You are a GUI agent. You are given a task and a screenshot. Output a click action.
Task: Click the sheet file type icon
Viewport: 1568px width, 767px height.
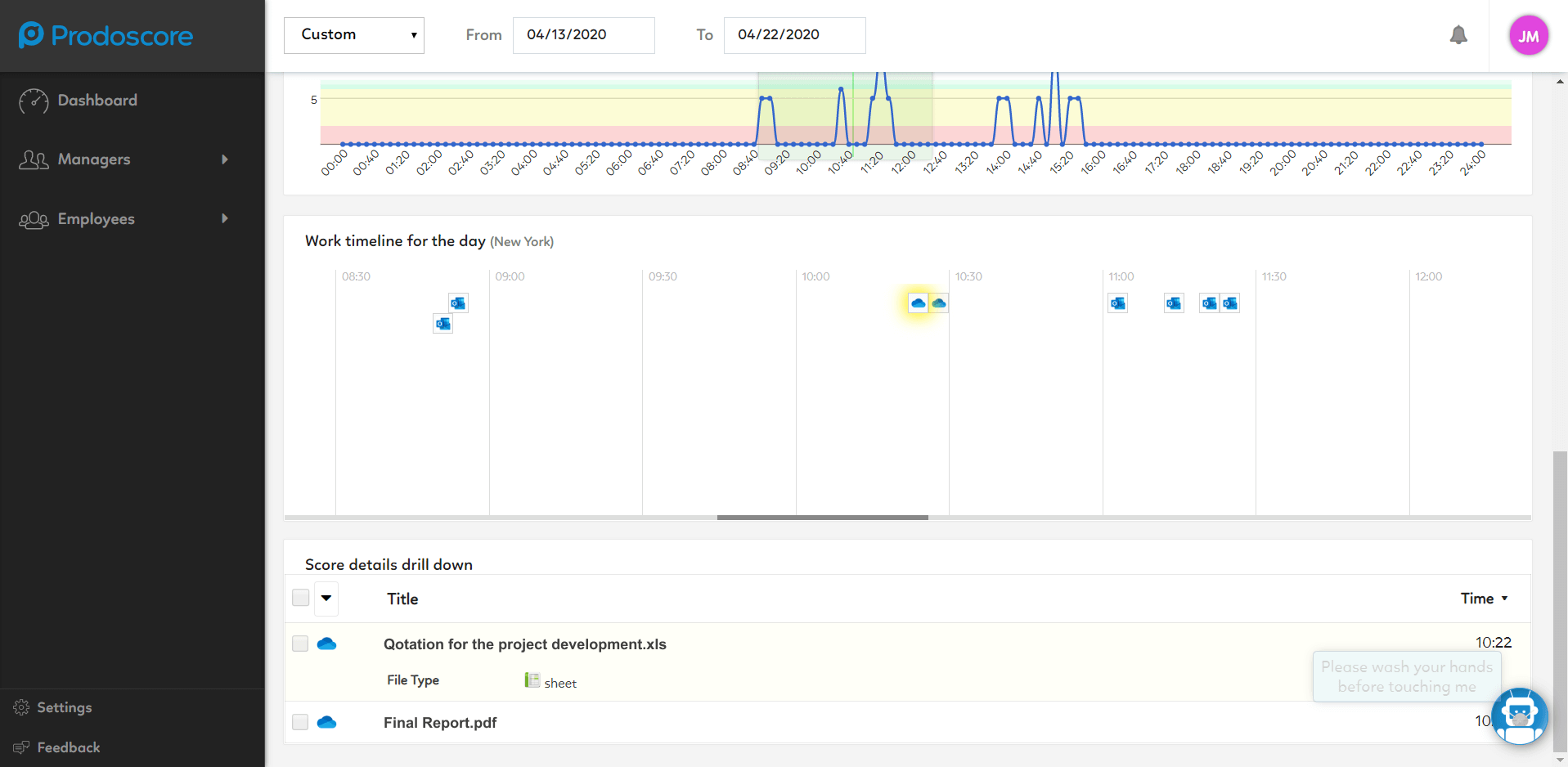532,680
